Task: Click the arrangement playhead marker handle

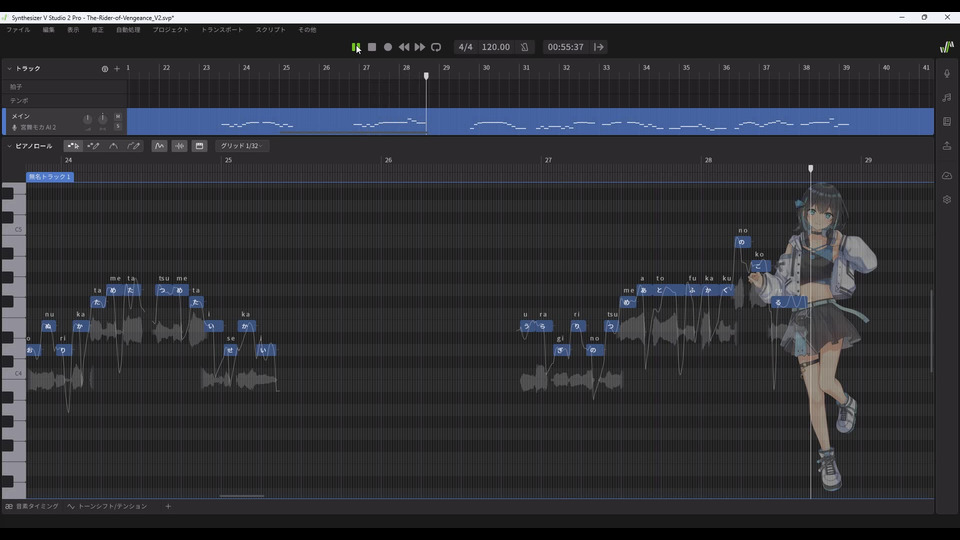Action: point(426,76)
